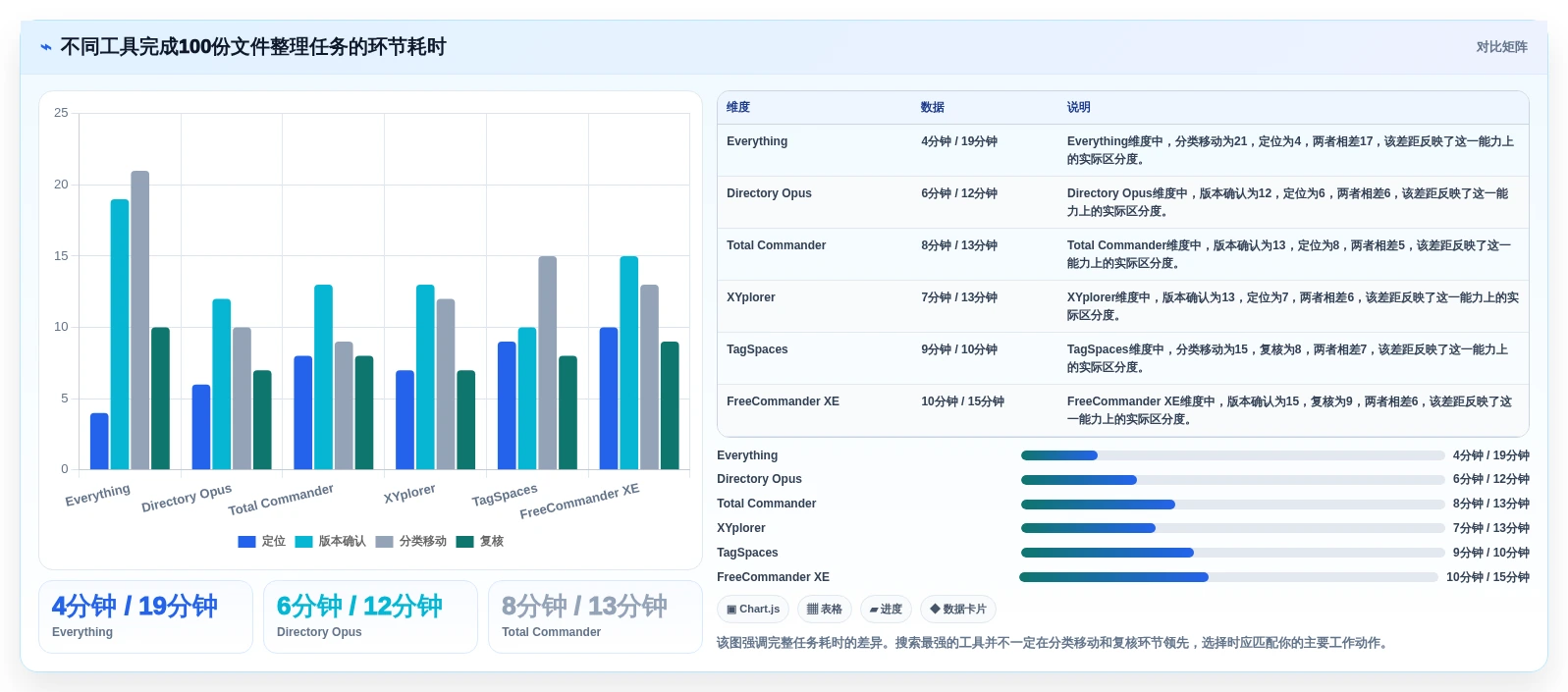The width and height of the screenshot is (1568, 692).
Task: Click the 对比矩阵 label in header
Action: pyautogui.click(x=1501, y=47)
